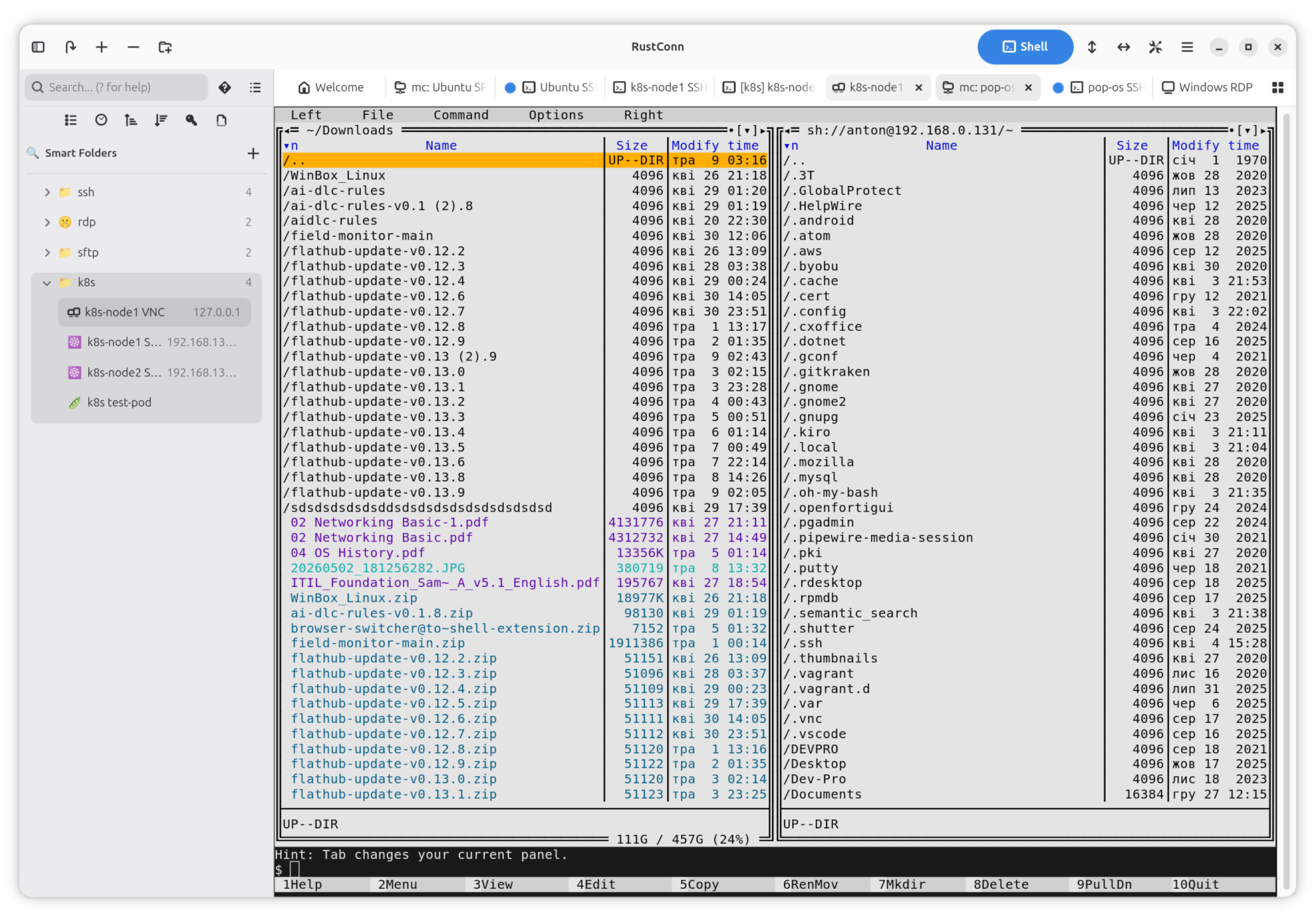Image resolution: width=1316 pixels, height=921 pixels.
Task: Select /Documents directory in right panel
Action: 1025,794
